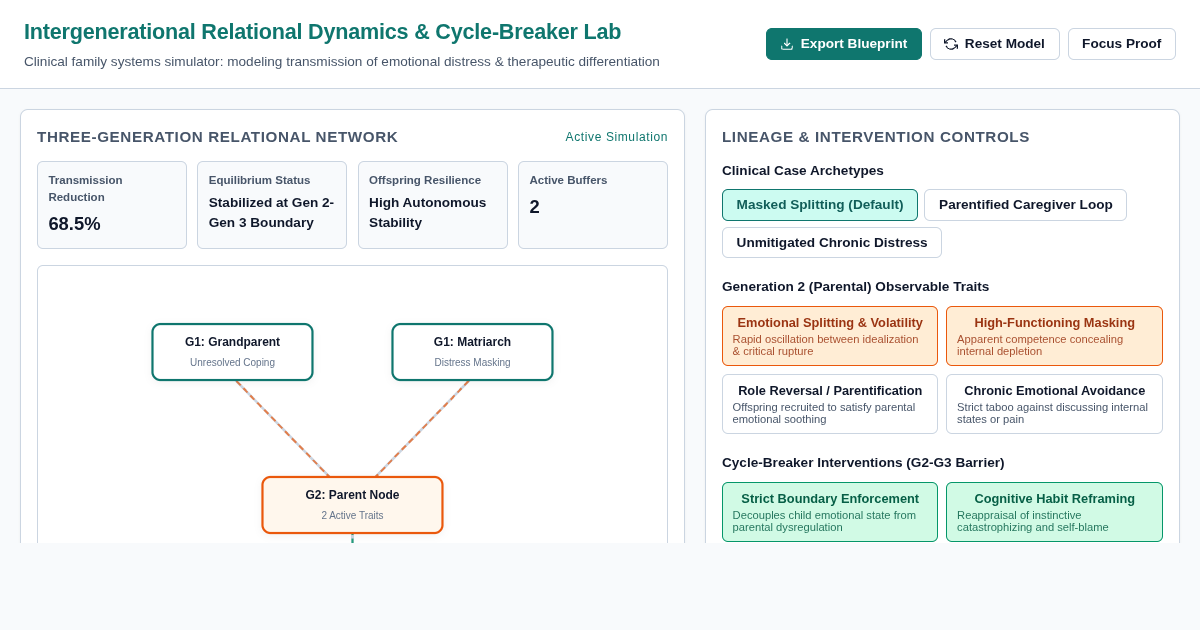Select Unmitigated Chronic Distress archetype

tap(832, 243)
